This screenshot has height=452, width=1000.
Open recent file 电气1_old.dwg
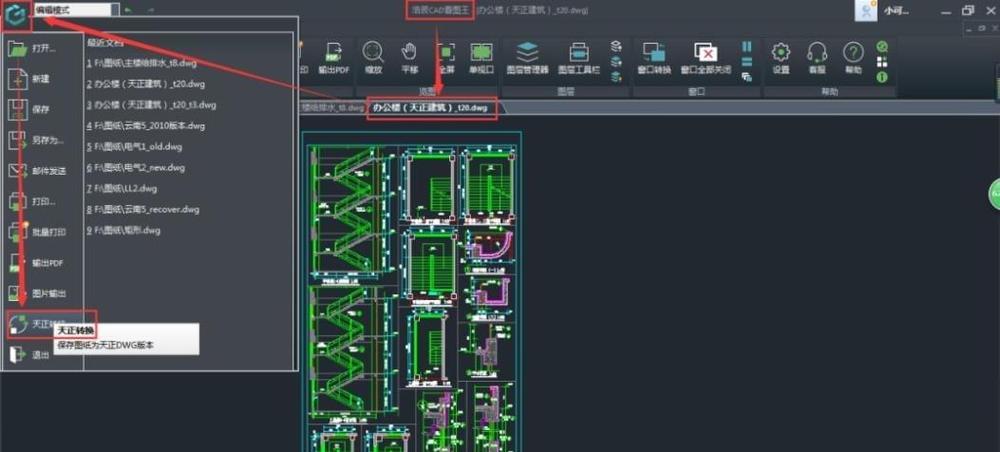134,147
